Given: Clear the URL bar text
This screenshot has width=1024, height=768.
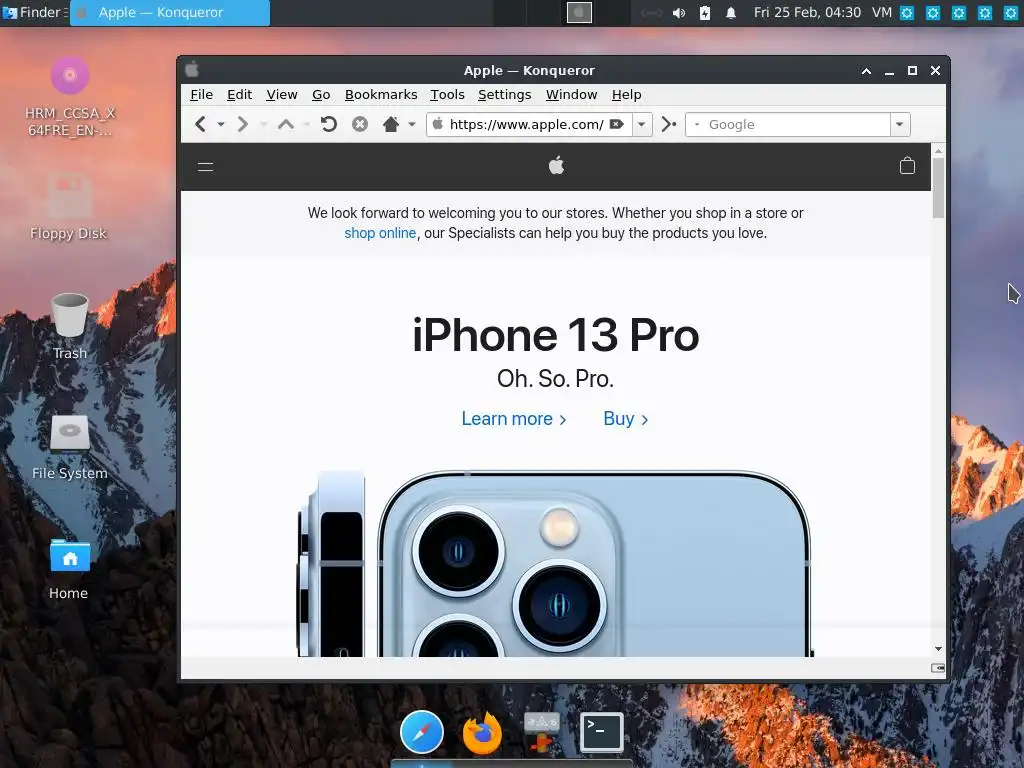Looking at the screenshot, I should pyautogui.click(x=616, y=124).
